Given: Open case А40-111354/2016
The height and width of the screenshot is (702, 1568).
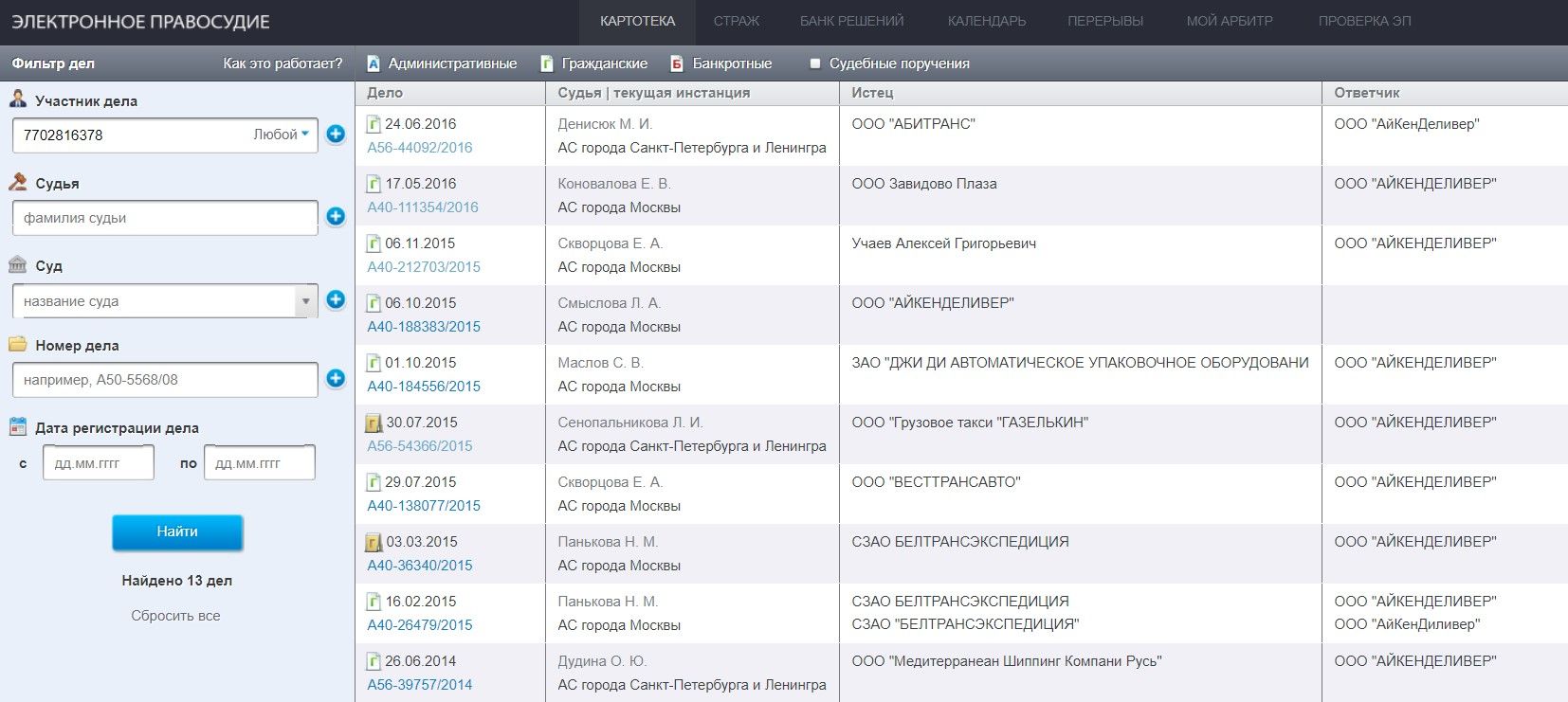Looking at the screenshot, I should 423,207.
